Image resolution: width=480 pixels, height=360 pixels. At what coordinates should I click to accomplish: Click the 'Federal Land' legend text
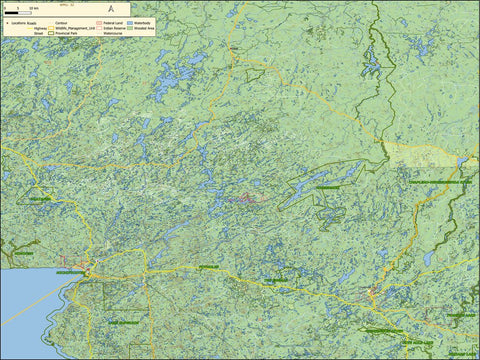pyautogui.click(x=113, y=23)
